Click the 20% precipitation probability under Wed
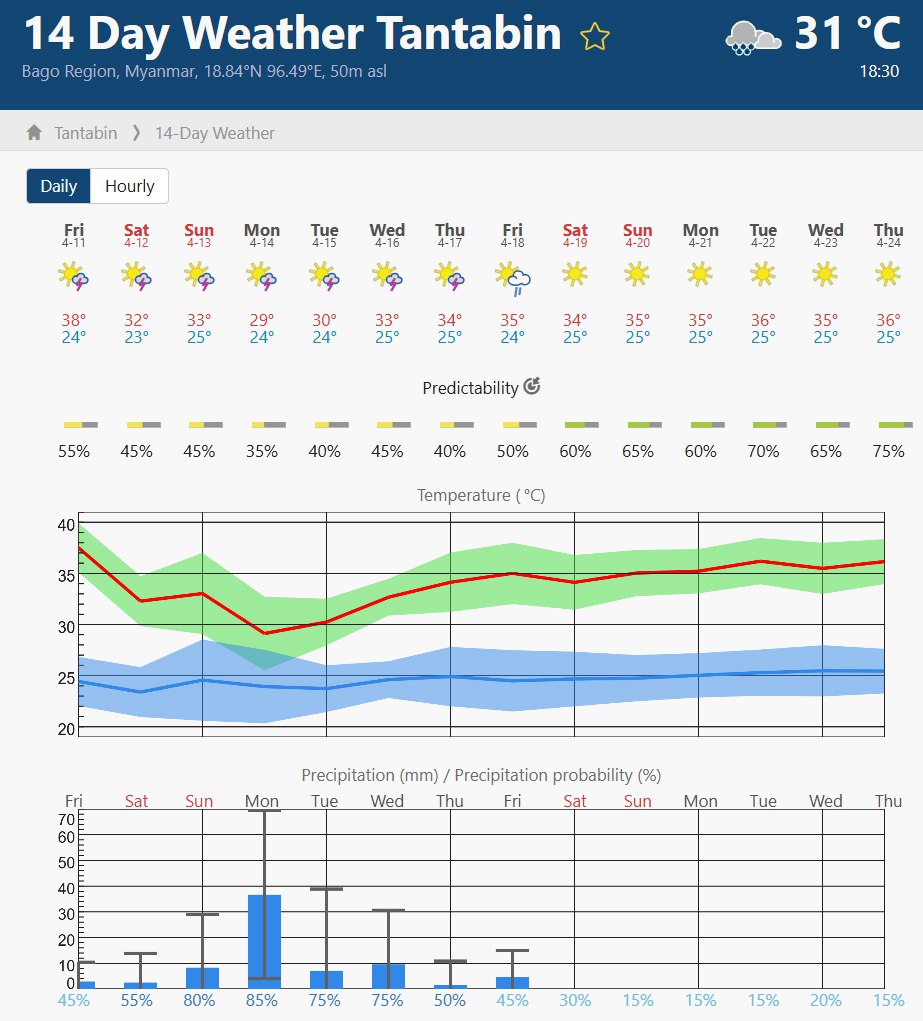This screenshot has height=1021, width=923. [x=826, y=1000]
